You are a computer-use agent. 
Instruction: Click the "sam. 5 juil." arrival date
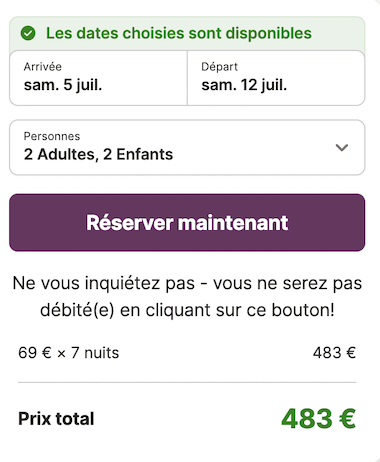[x=63, y=85]
